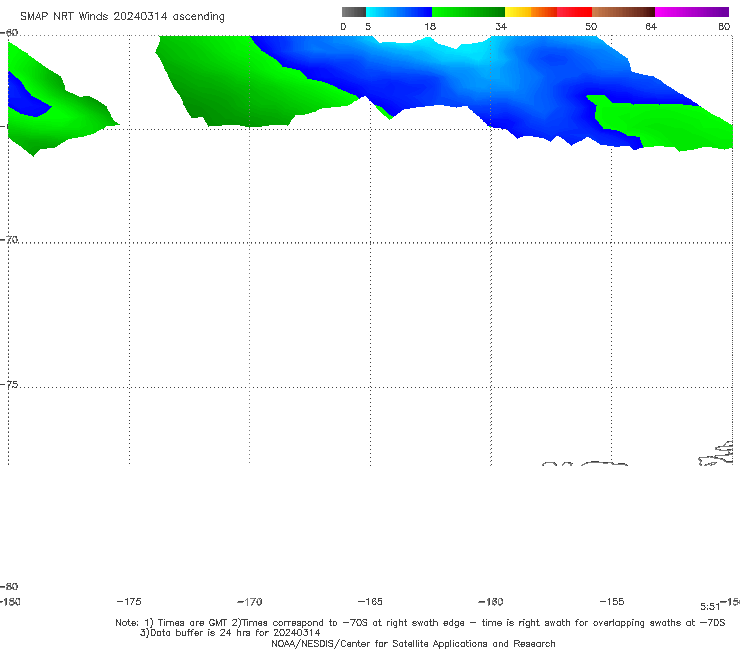Click the longitude label "-155"
Viewport: 740px width, 650px height.
[x=612, y=601]
